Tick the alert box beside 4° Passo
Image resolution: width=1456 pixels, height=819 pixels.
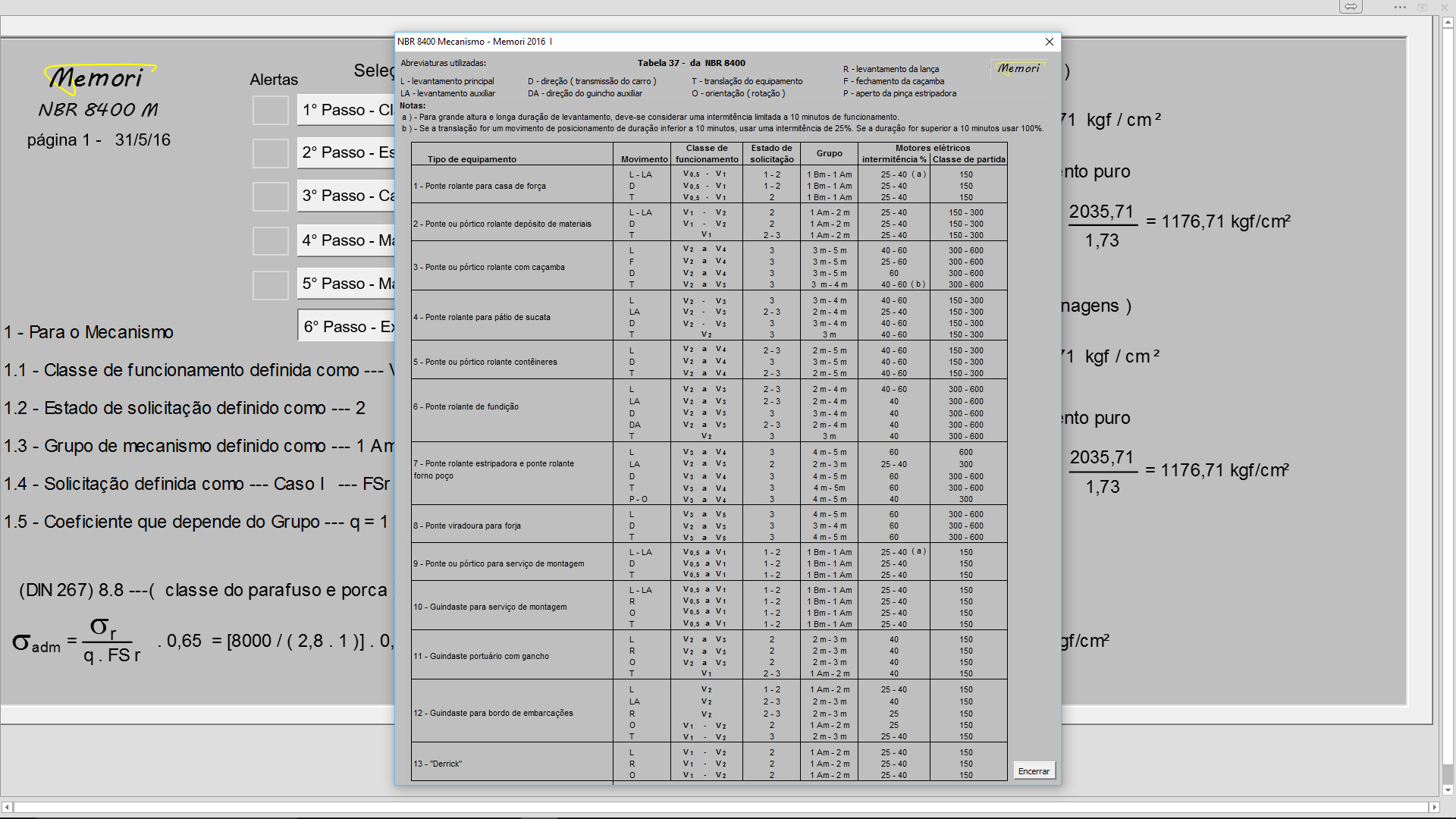[x=270, y=240]
